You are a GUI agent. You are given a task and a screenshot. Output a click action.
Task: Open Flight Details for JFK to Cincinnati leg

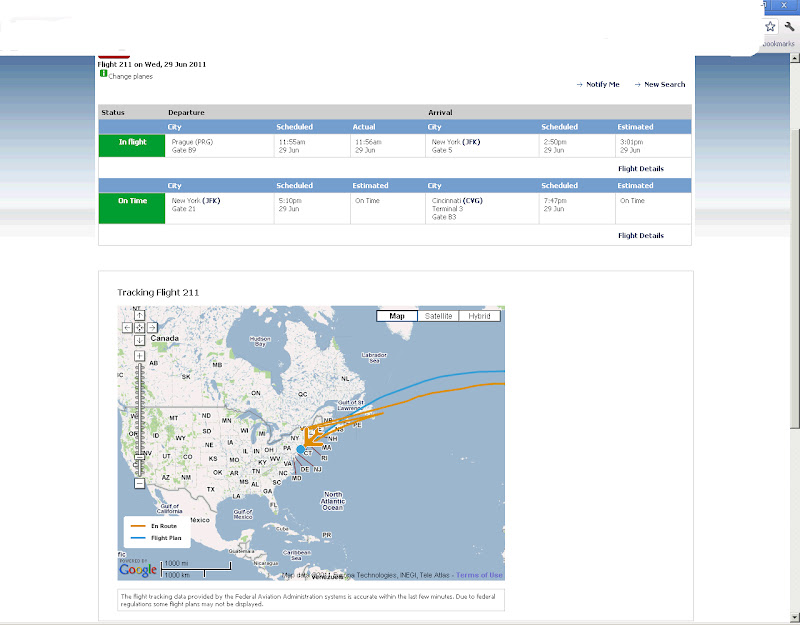[641, 235]
